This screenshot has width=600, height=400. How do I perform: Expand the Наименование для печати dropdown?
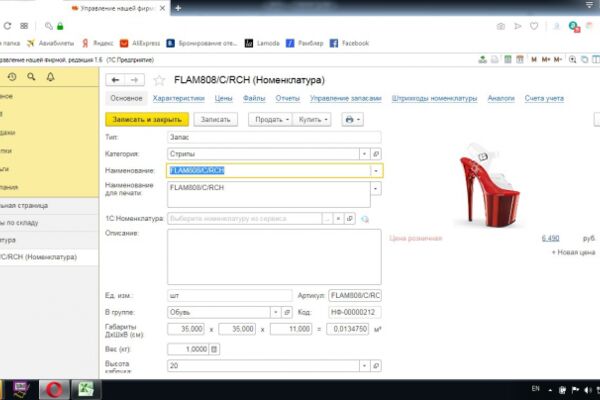[376, 189]
